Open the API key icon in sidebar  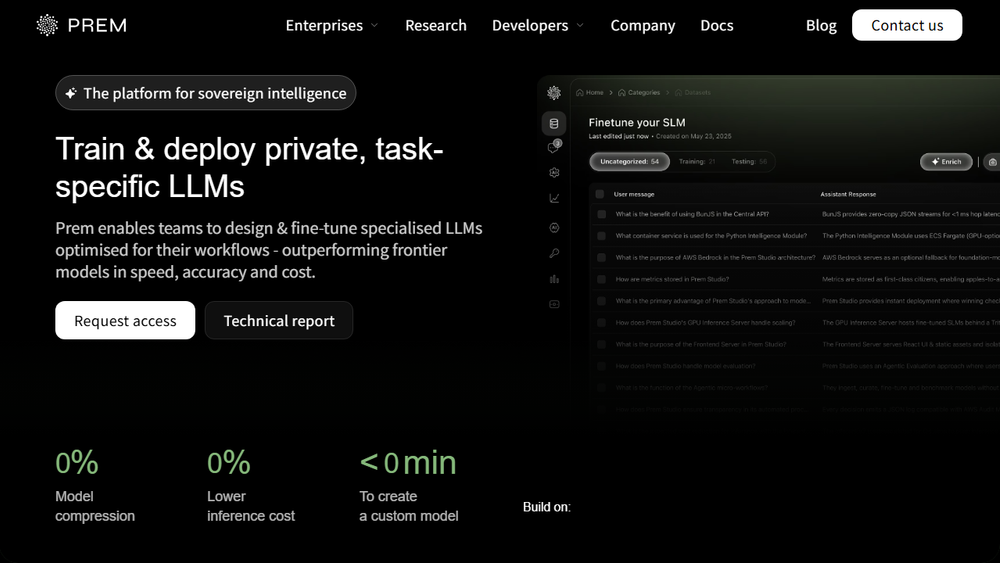click(x=554, y=253)
